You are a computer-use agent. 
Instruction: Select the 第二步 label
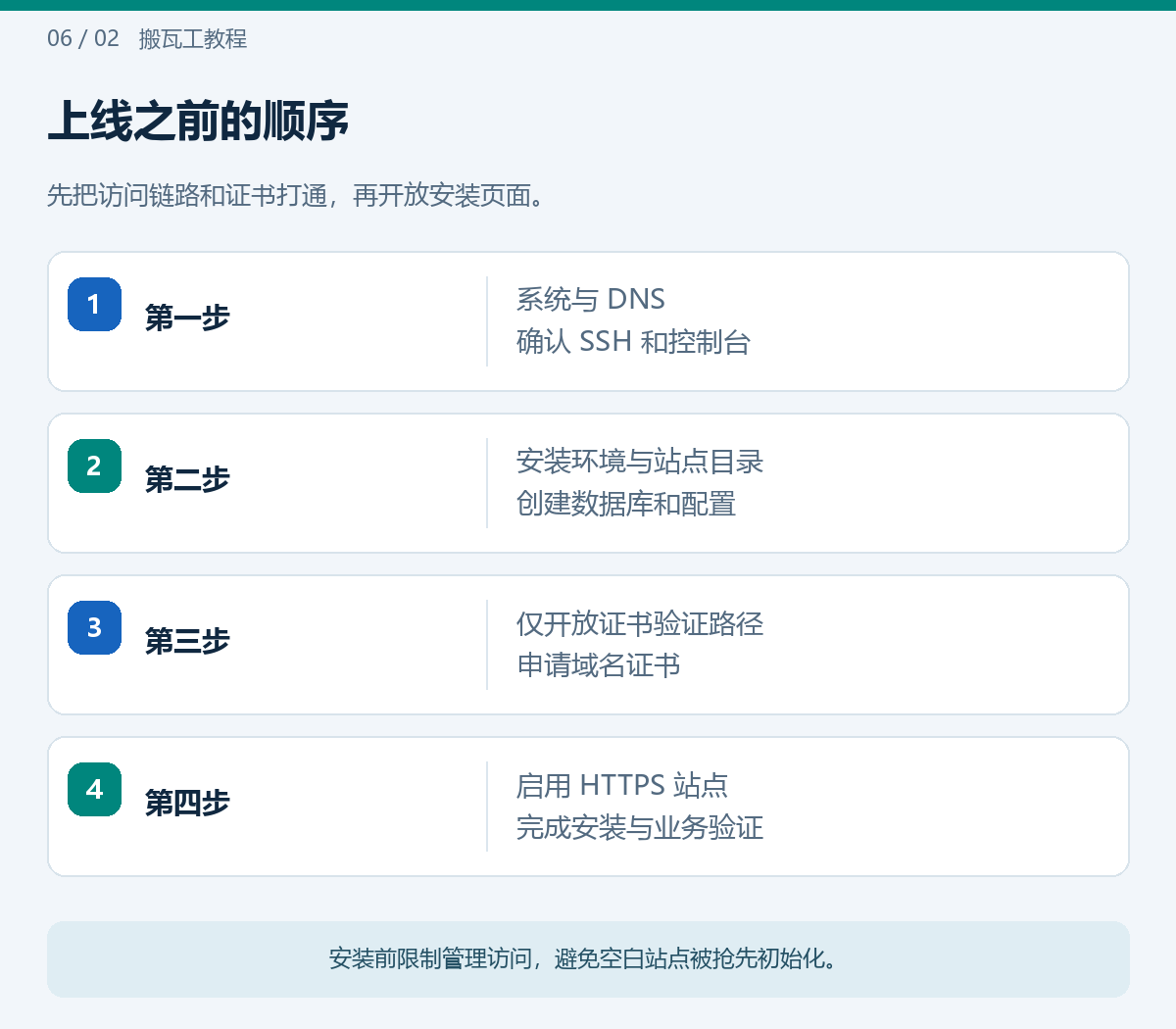(x=187, y=479)
